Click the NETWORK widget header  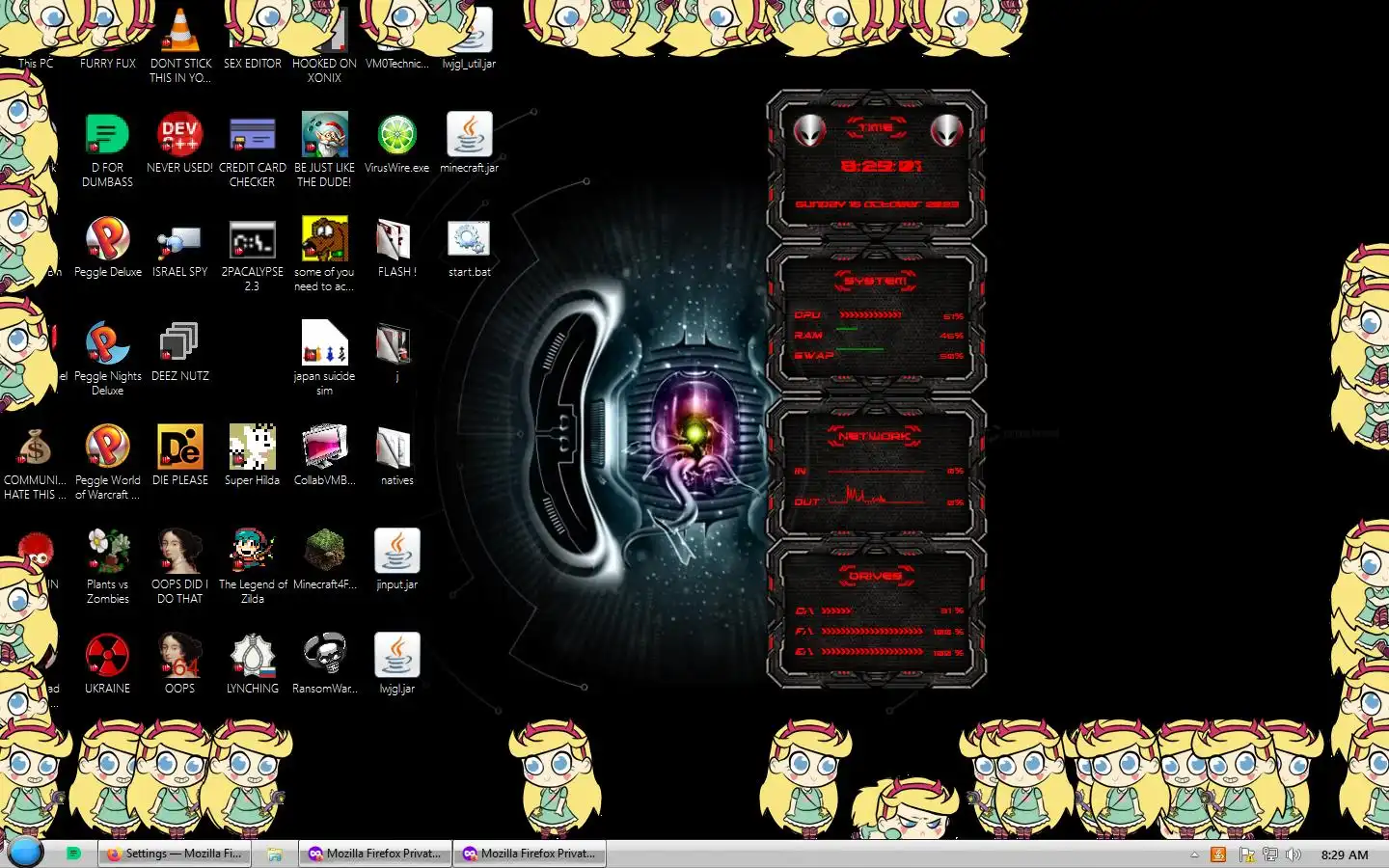[x=876, y=436]
